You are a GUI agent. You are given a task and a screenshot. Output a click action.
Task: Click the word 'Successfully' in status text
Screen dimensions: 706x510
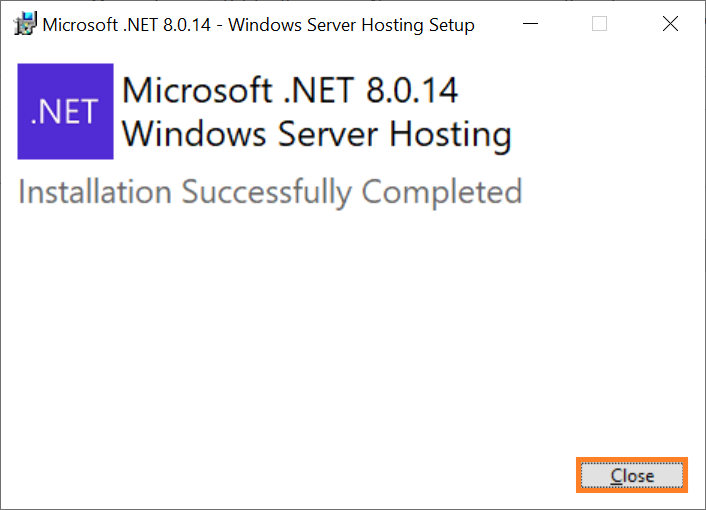click(x=266, y=193)
